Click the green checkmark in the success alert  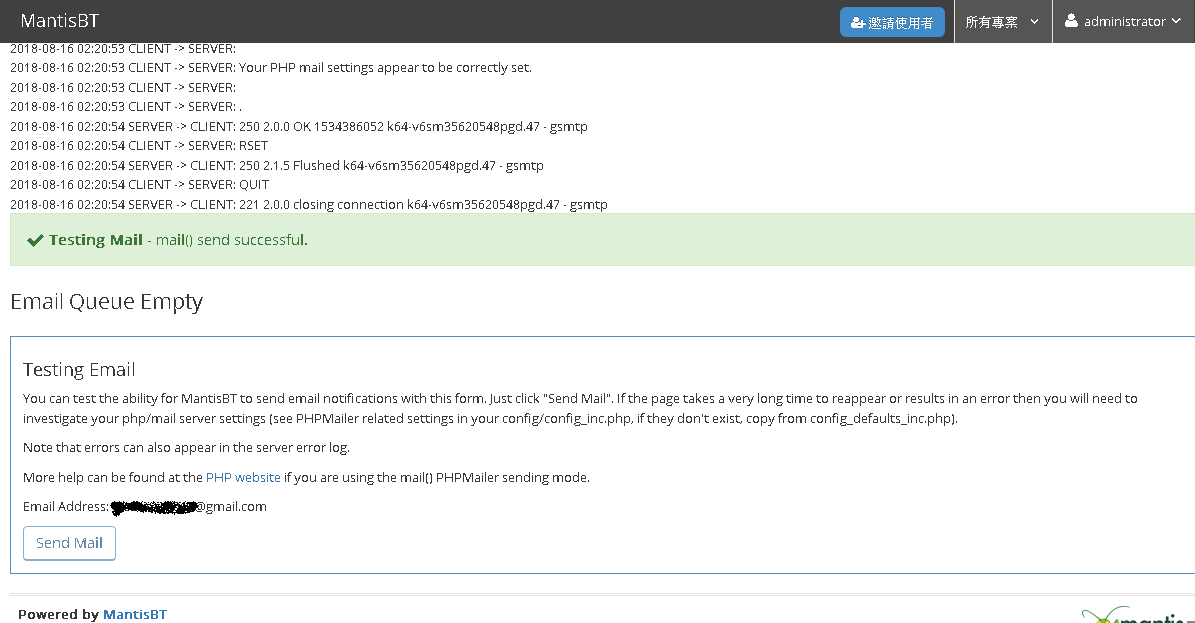click(x=35, y=240)
